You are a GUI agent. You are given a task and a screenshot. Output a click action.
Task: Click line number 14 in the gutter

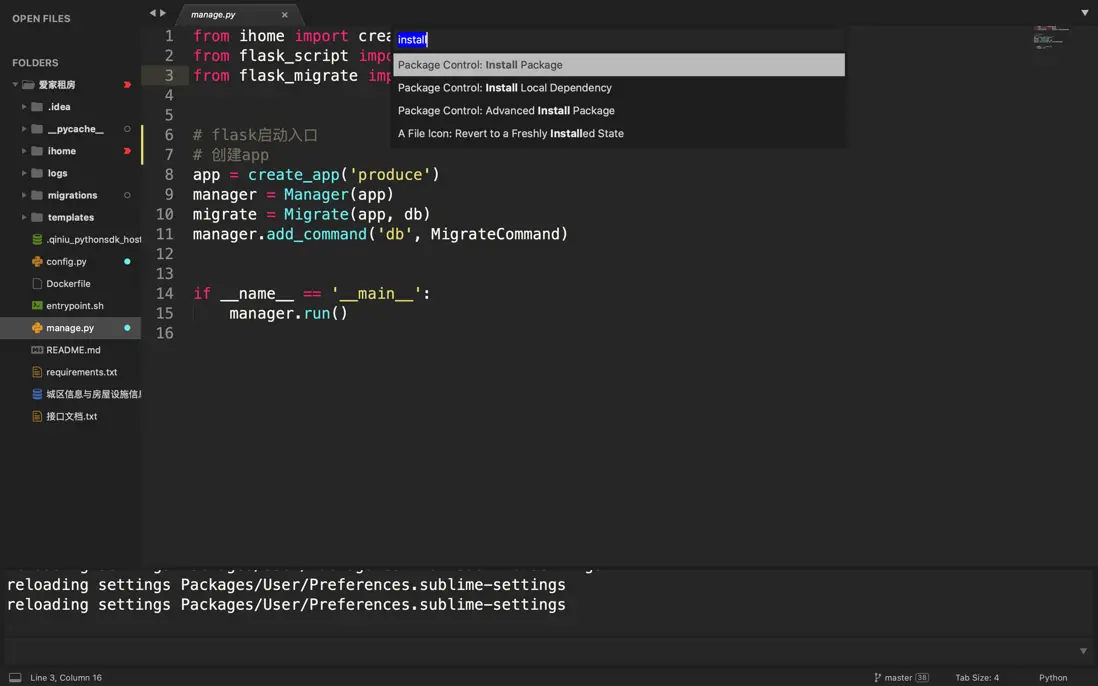[165, 293]
